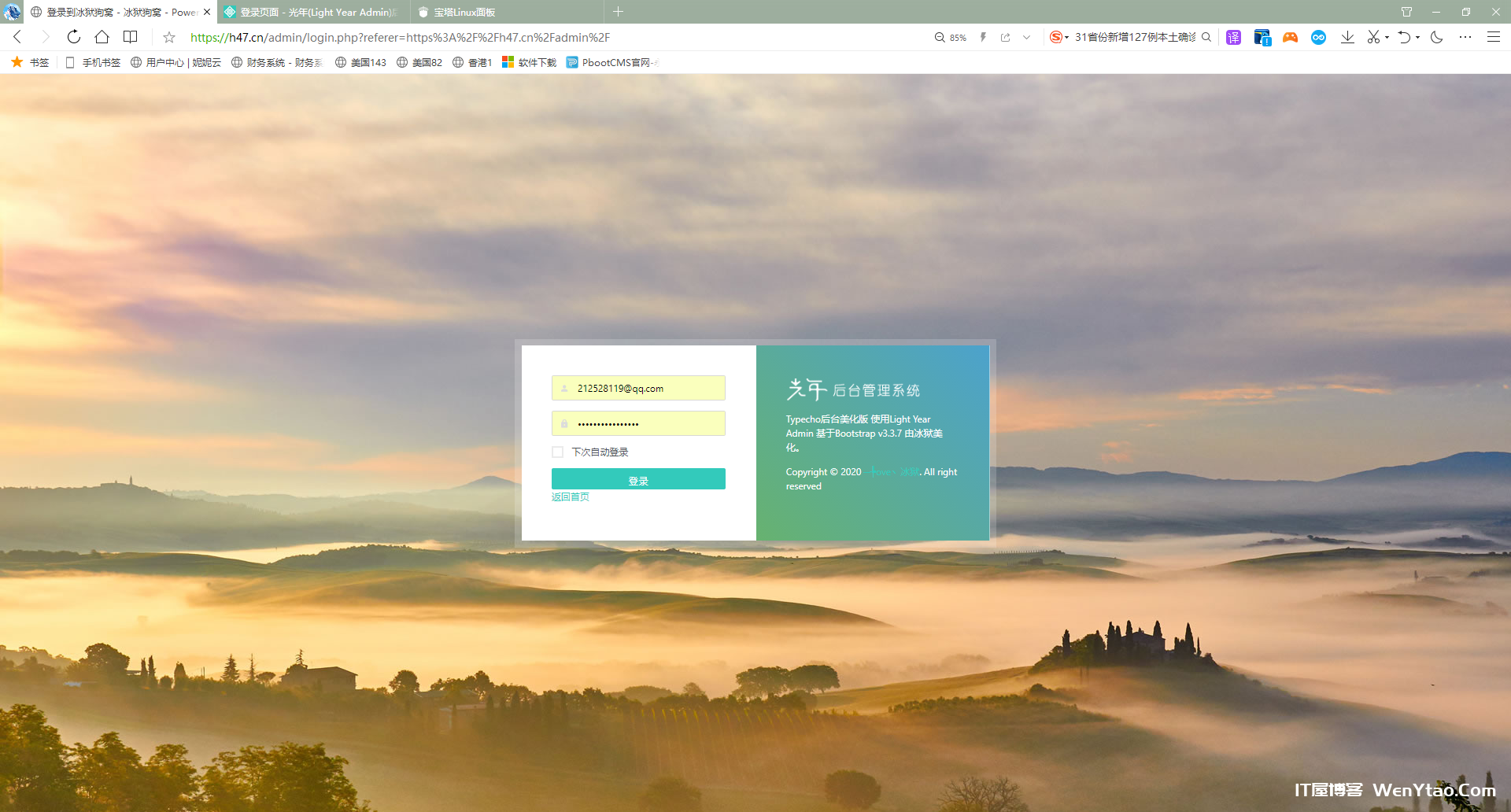Screen dimensions: 1511x812
Task: Click the author link in the copyright line
Action: (x=892, y=472)
